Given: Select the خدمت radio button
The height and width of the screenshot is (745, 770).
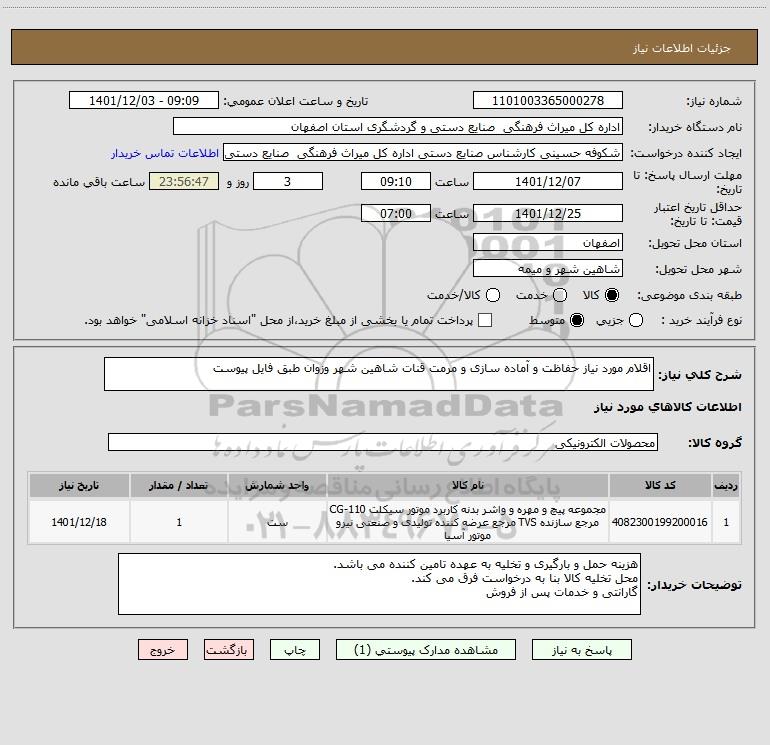Looking at the screenshot, I should pos(560,295).
